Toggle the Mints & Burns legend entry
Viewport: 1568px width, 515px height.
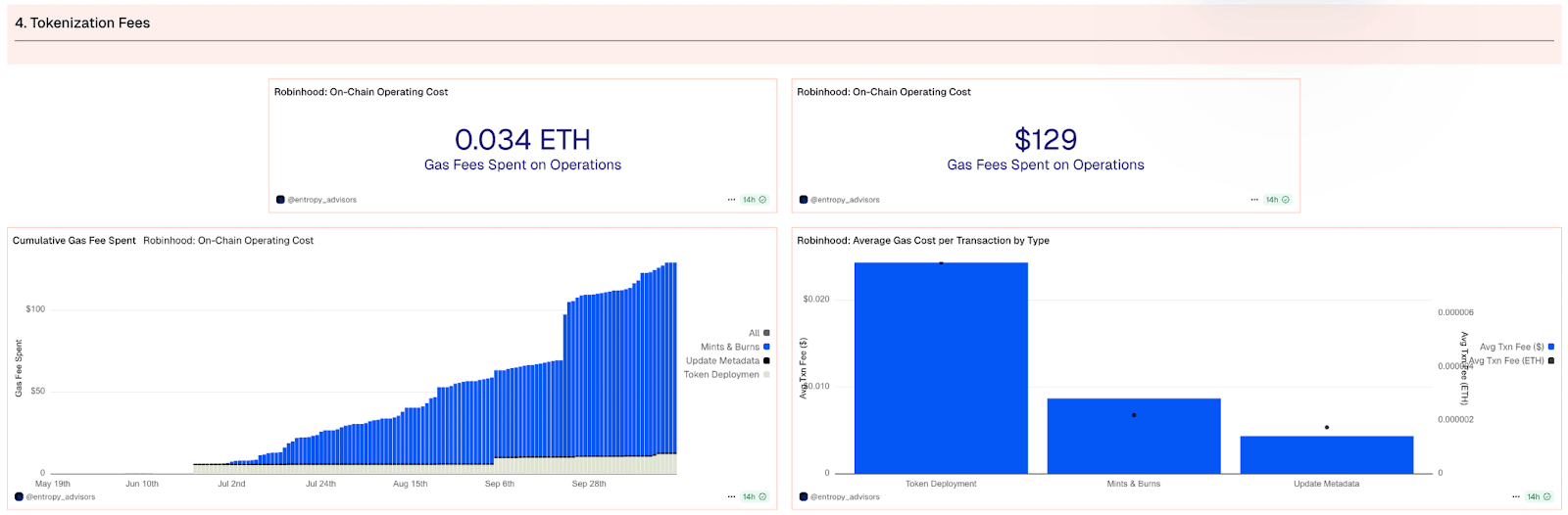735,347
